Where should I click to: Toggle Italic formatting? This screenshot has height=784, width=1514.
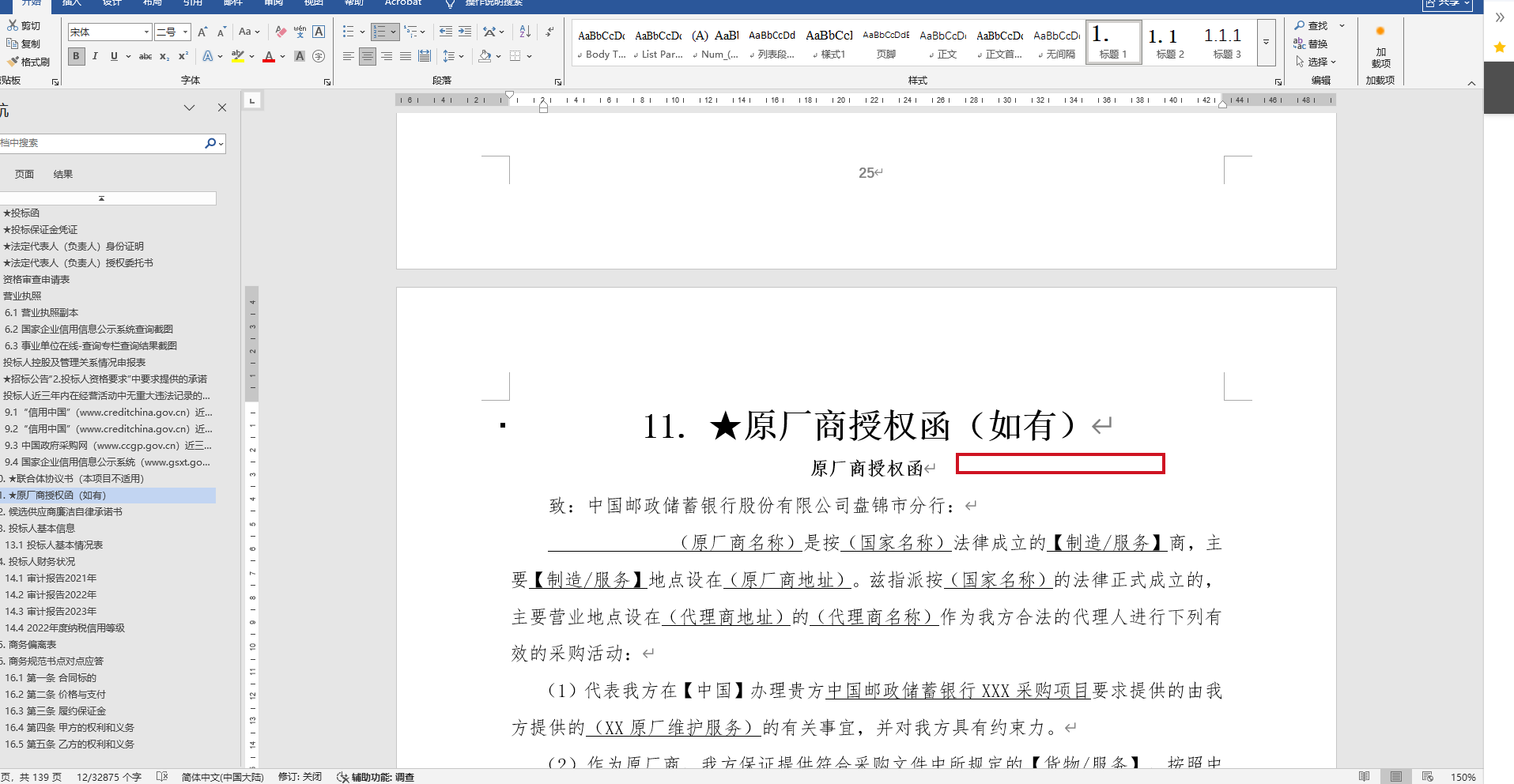point(95,56)
